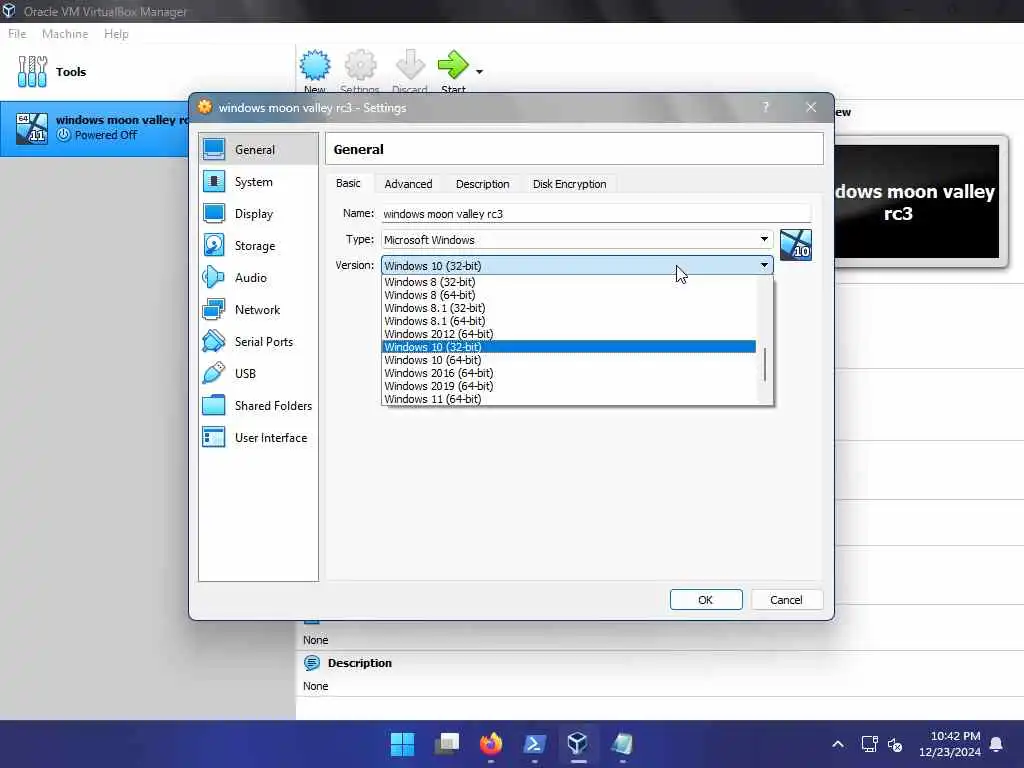
Task: Choose Windows 8 (32-bit) from version list
Action: click(x=568, y=281)
